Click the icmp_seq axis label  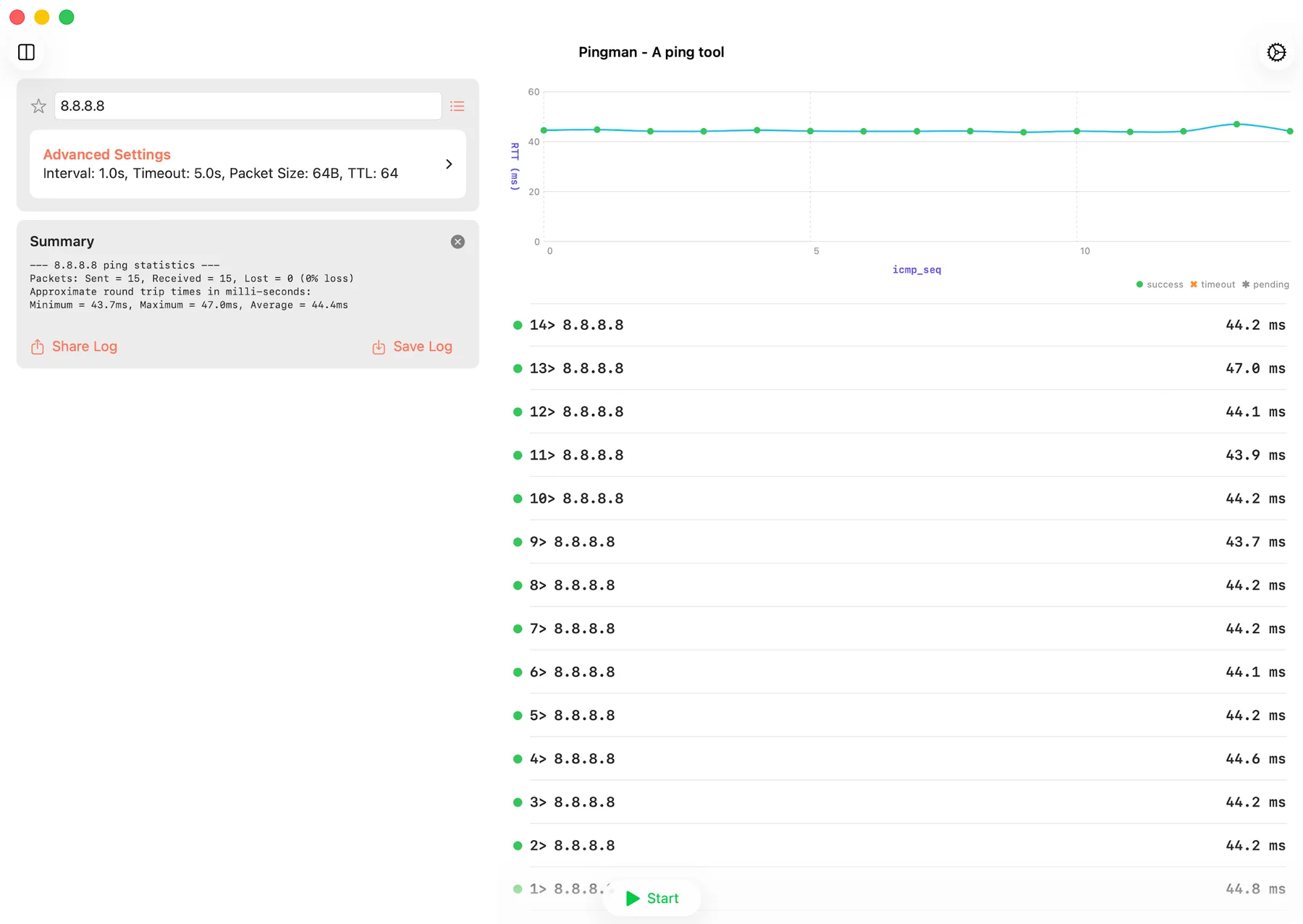coord(916,270)
